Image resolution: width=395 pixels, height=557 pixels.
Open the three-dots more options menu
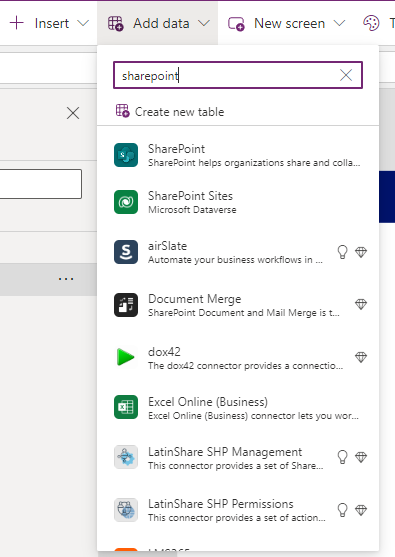tap(66, 279)
